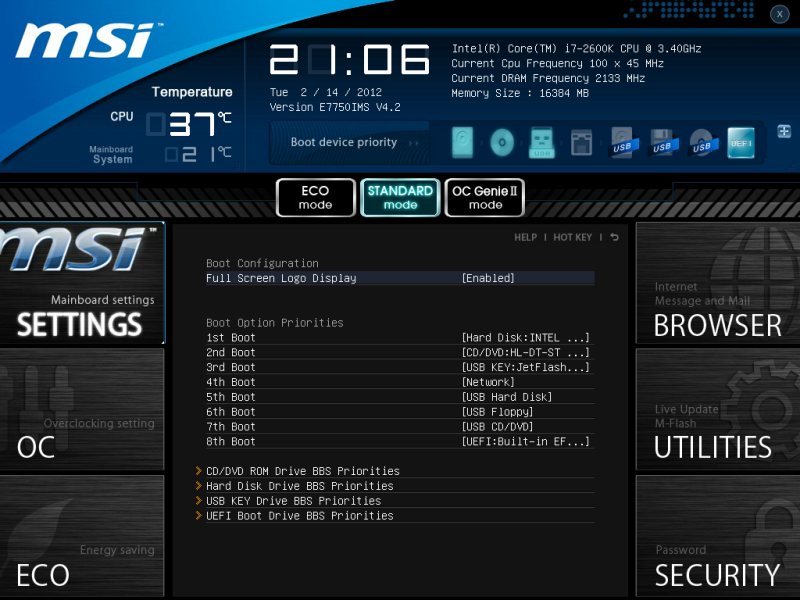Select the USB hard disk boot icon
The image size is (800, 600).
[623, 142]
